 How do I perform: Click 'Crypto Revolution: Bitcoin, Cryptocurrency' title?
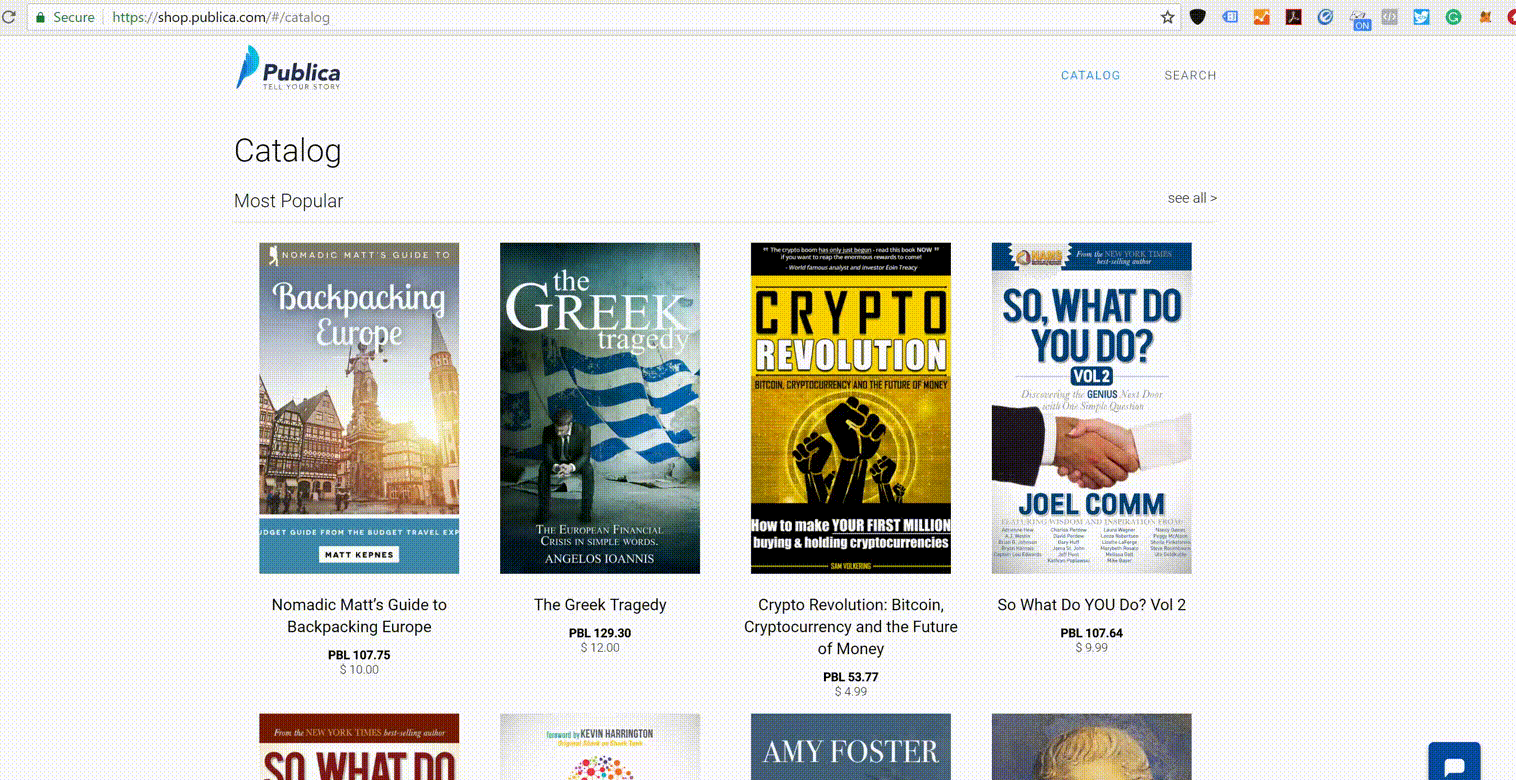[x=851, y=627]
